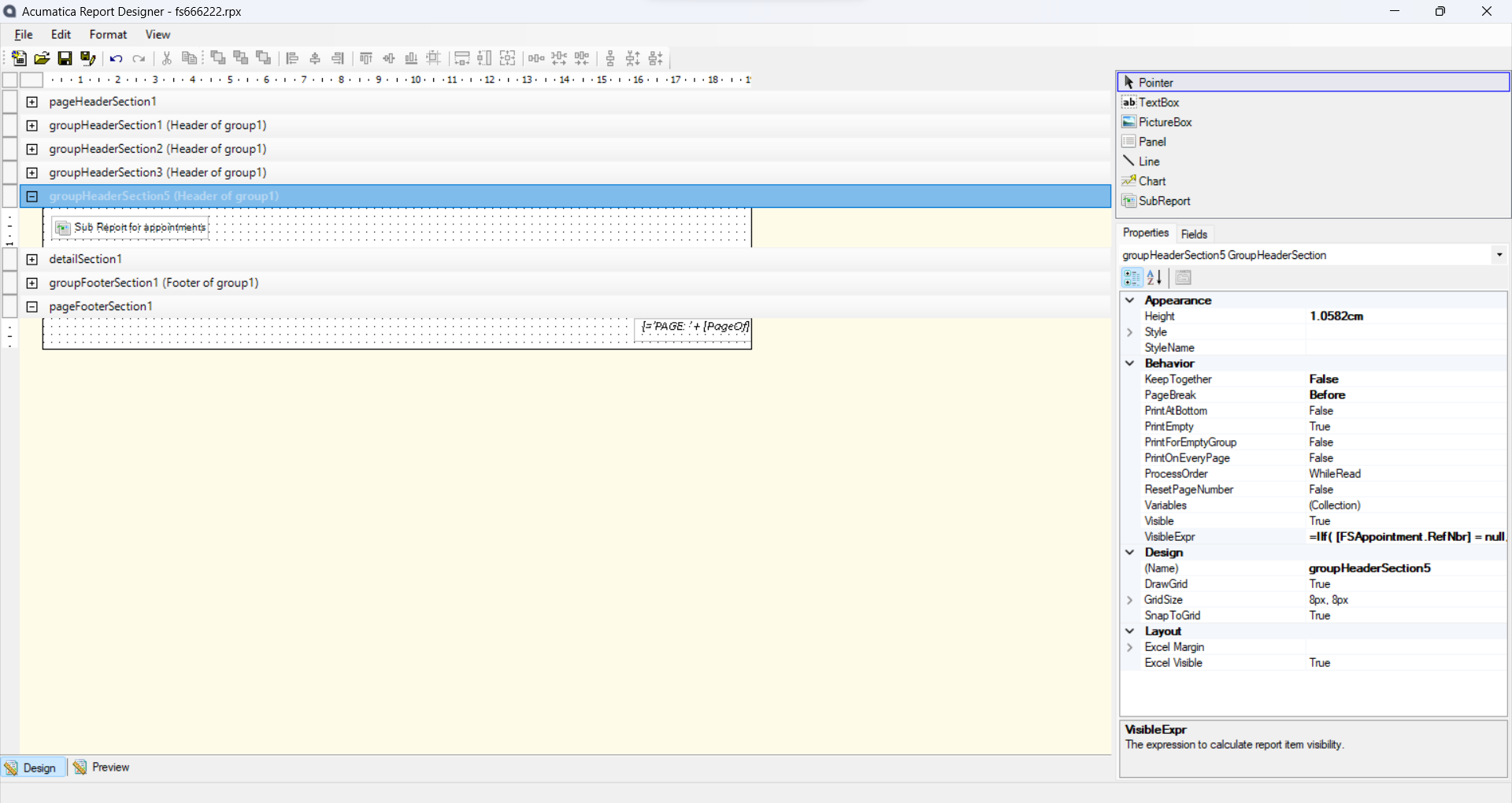Click the Property Pages icon
Image resolution: width=1512 pixels, height=803 pixels.
(1183, 277)
